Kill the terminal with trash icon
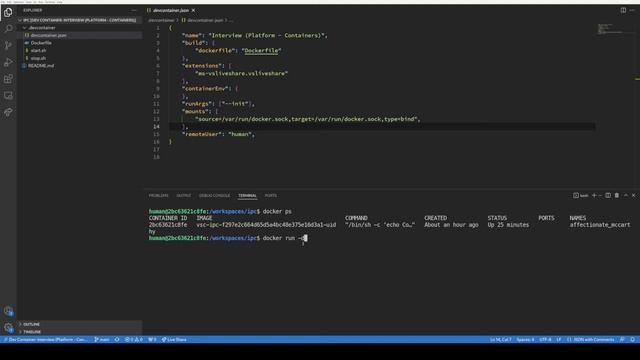640x360 pixels. [617, 196]
